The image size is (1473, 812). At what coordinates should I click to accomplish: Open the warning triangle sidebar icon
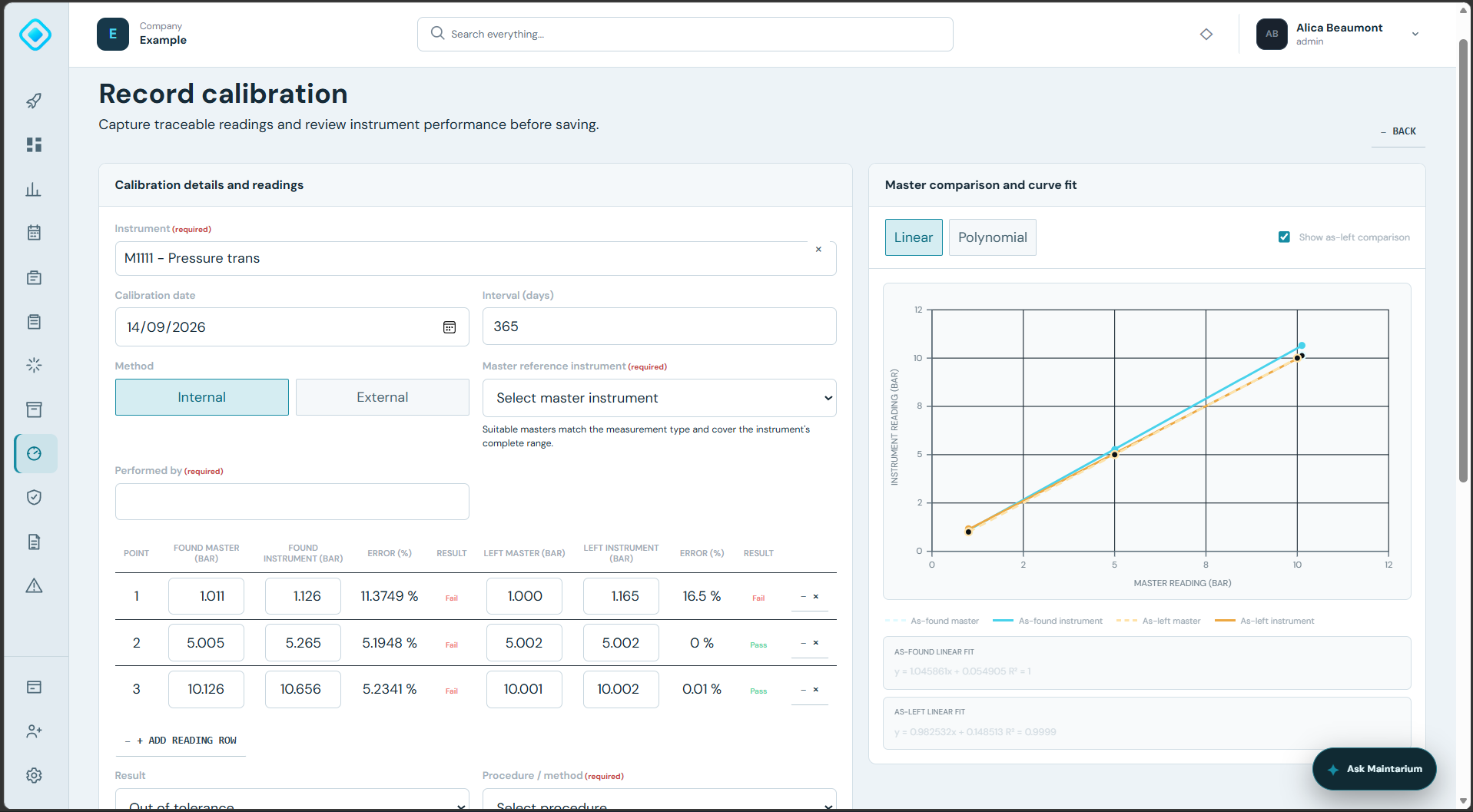[x=34, y=585]
